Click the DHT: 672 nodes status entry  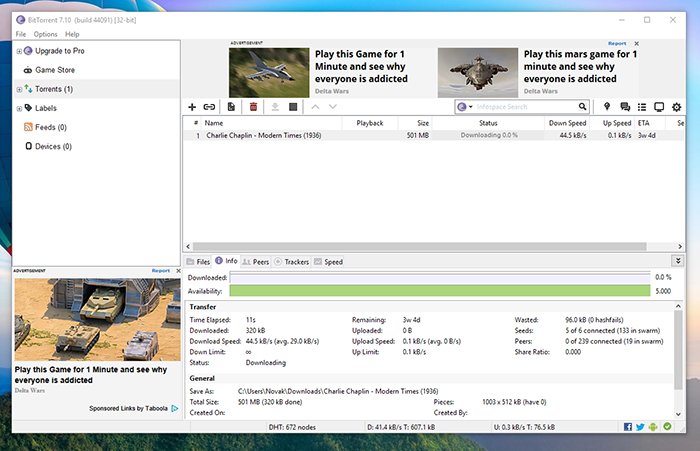coord(292,427)
